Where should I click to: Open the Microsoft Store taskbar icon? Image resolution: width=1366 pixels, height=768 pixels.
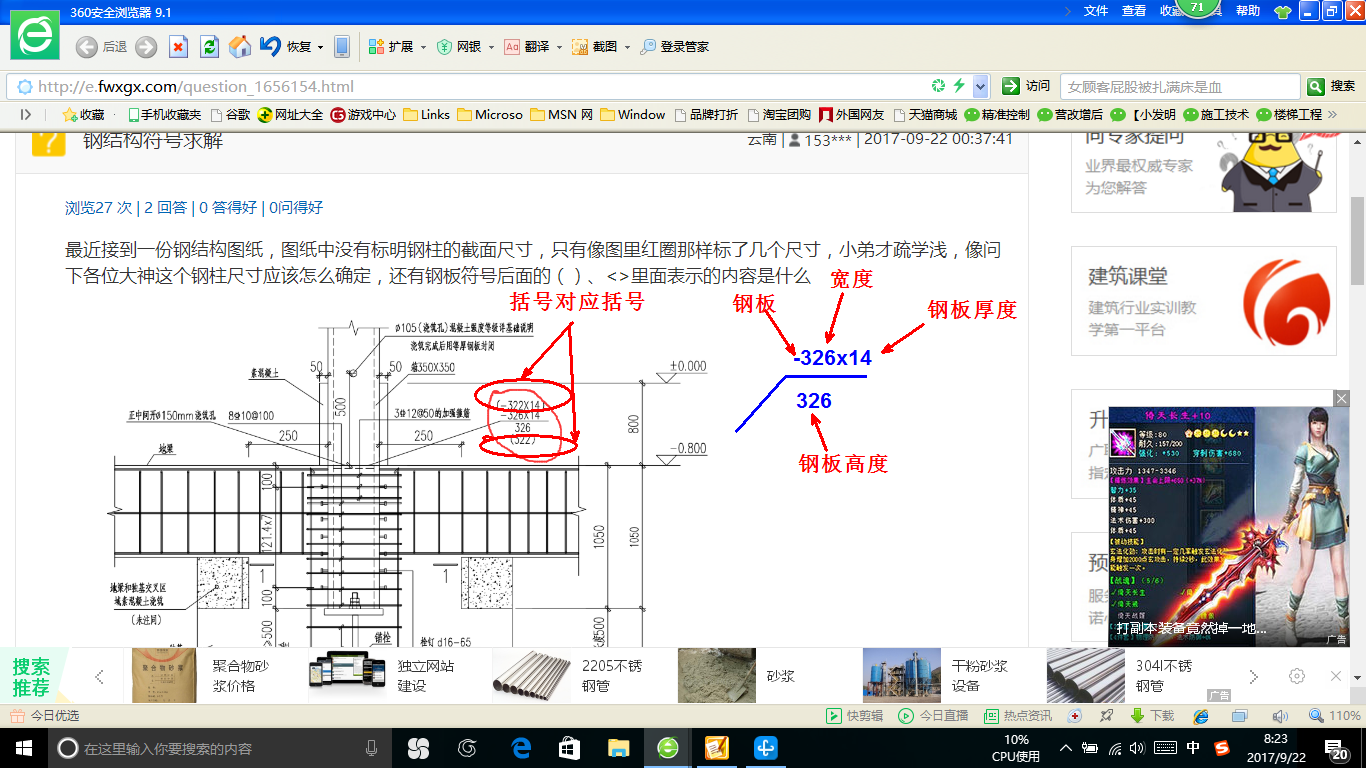(x=569, y=747)
